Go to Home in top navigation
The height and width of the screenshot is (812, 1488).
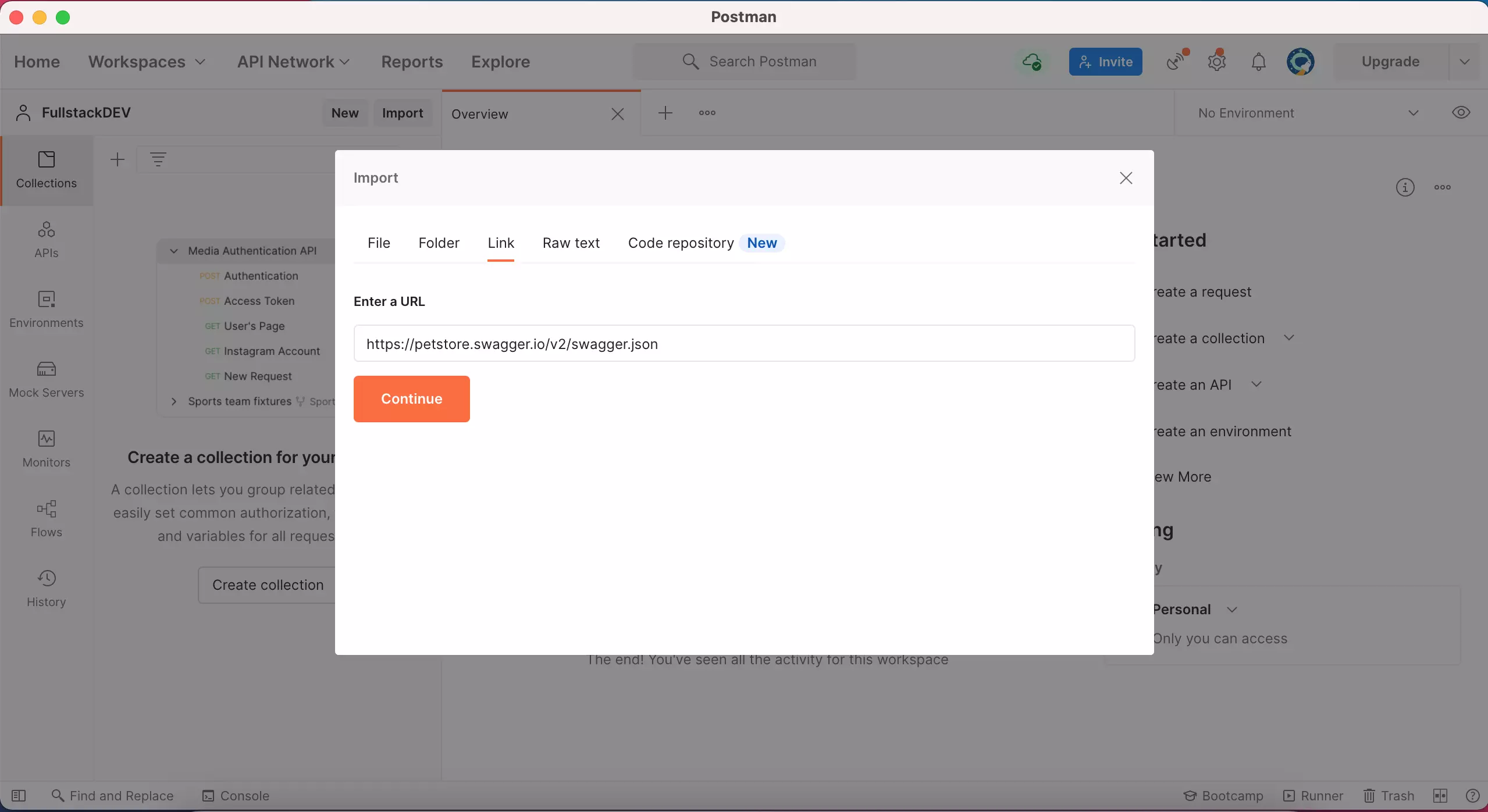point(37,62)
